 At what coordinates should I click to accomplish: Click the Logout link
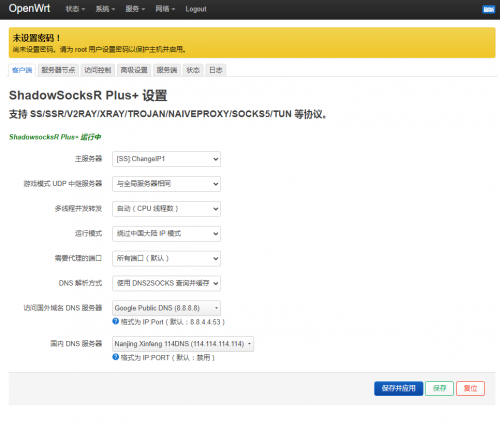point(196,9)
